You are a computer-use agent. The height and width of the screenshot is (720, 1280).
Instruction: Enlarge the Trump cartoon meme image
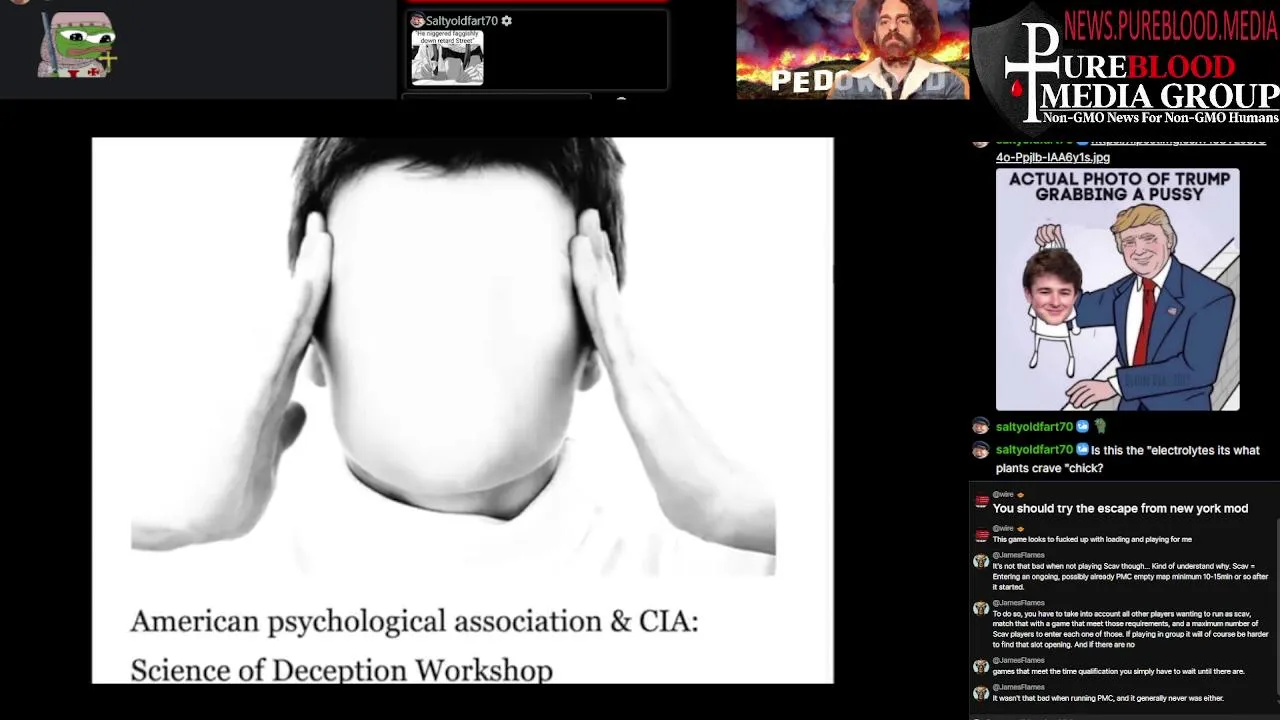click(1117, 289)
